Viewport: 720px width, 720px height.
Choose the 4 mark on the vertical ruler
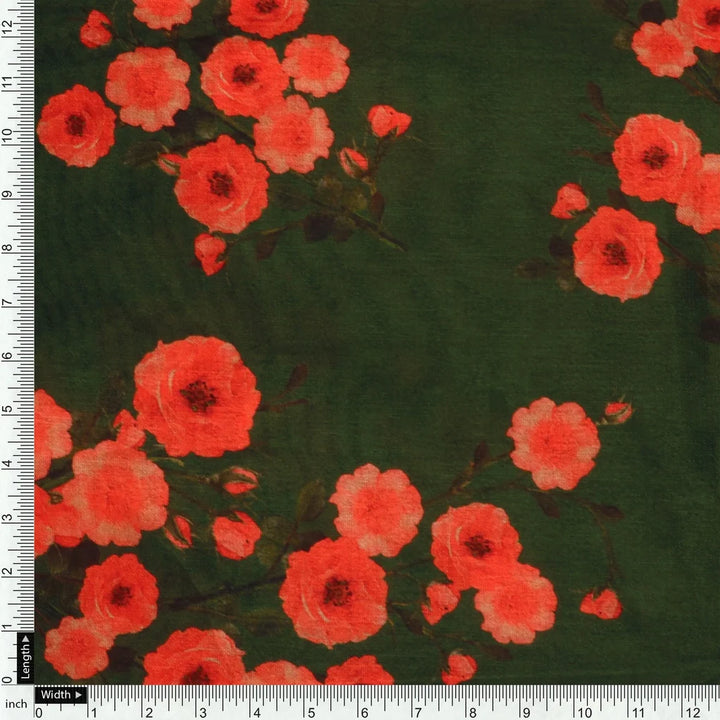tap(8, 464)
